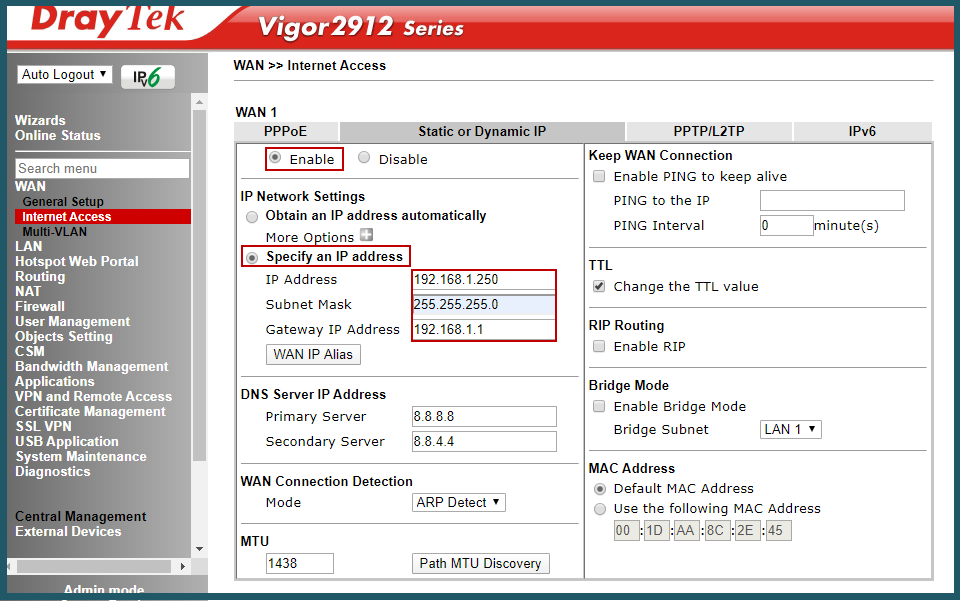
Task: Expand More Options plus icon
Action: pos(366,235)
